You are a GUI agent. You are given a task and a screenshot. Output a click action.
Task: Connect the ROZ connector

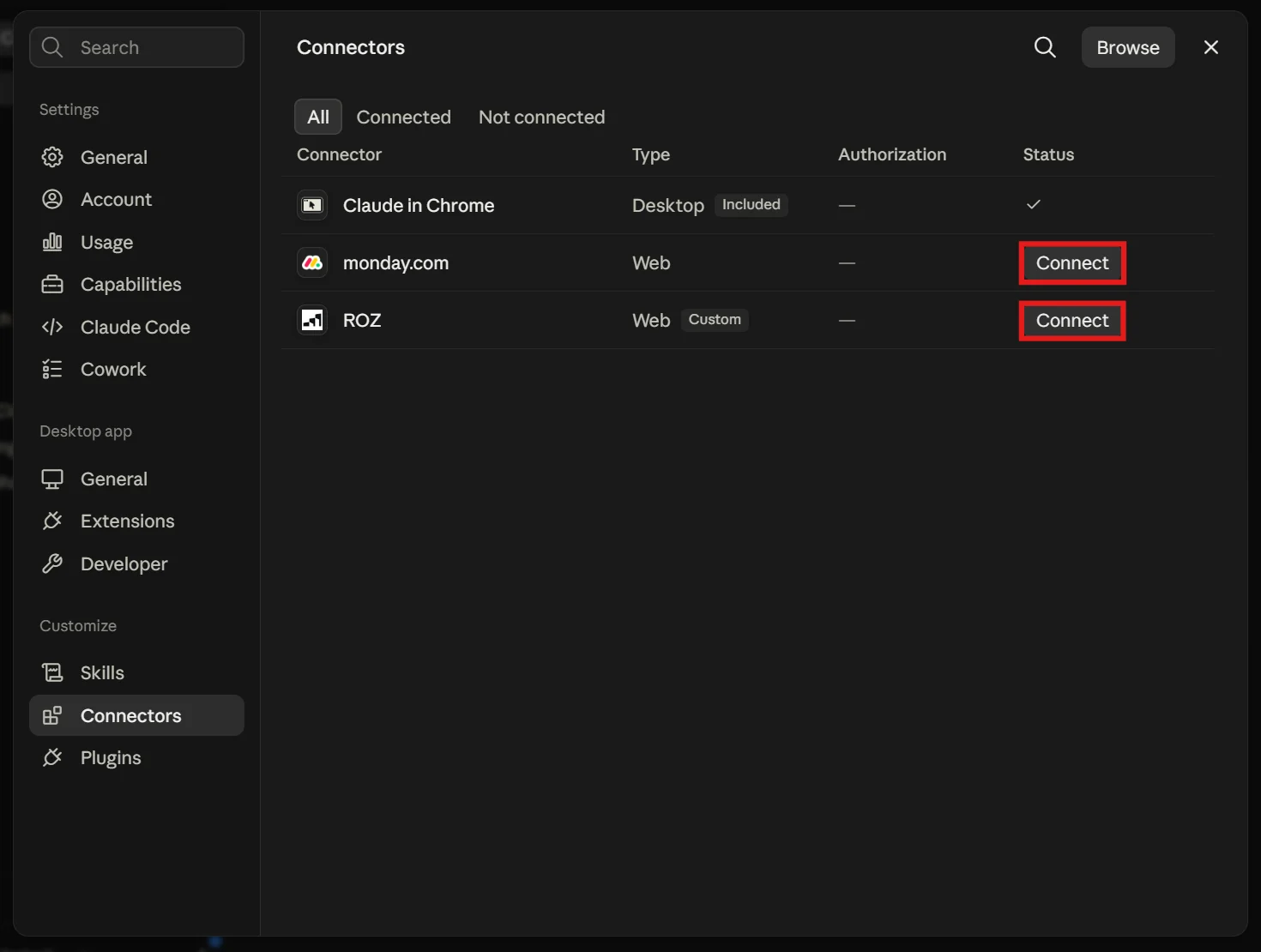coord(1072,320)
